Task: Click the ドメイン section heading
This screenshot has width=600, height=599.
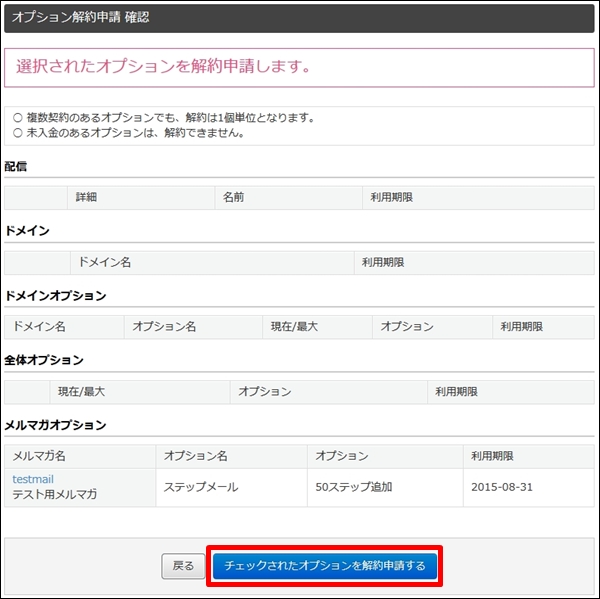Action: 27,231
